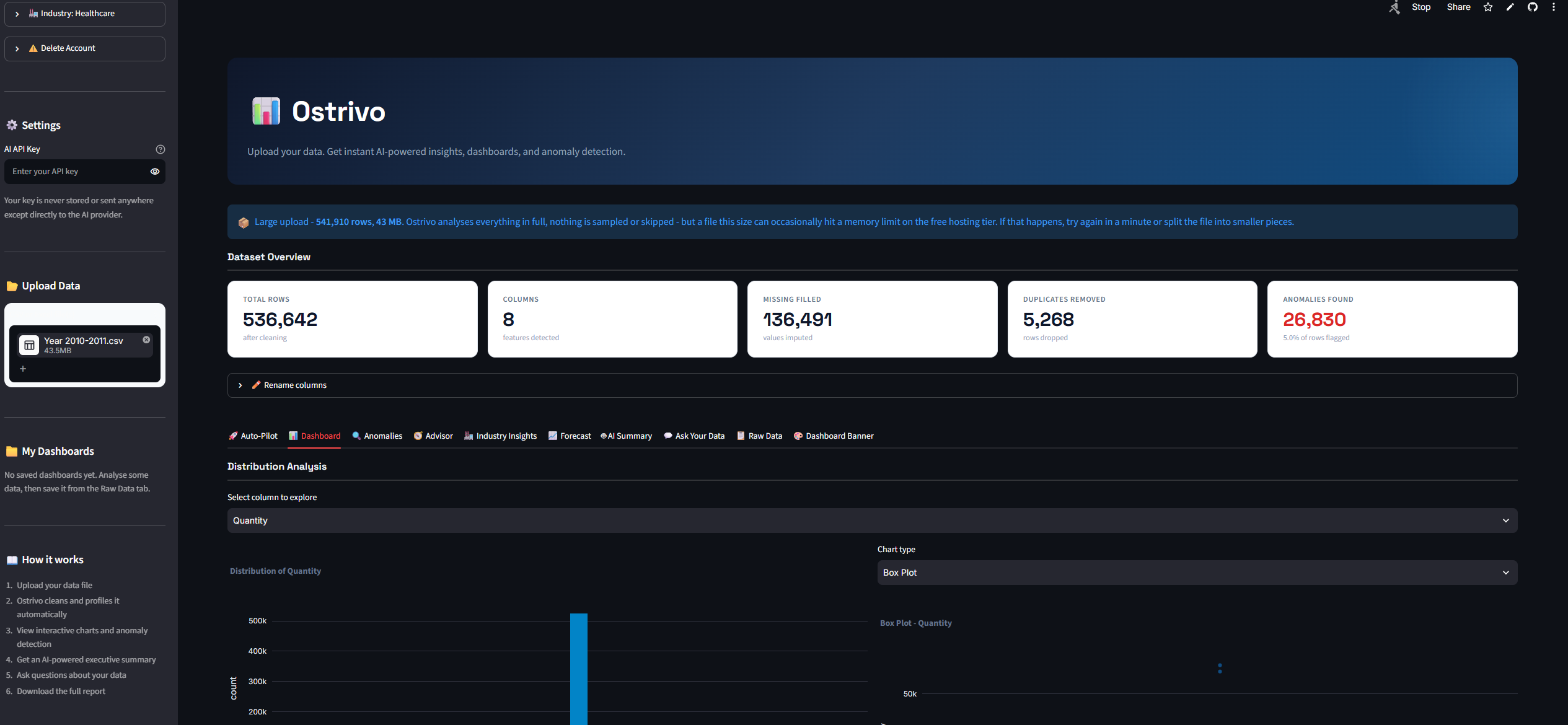
Task: Click the Year 2010-2011.csv file name
Action: pyautogui.click(x=84, y=341)
